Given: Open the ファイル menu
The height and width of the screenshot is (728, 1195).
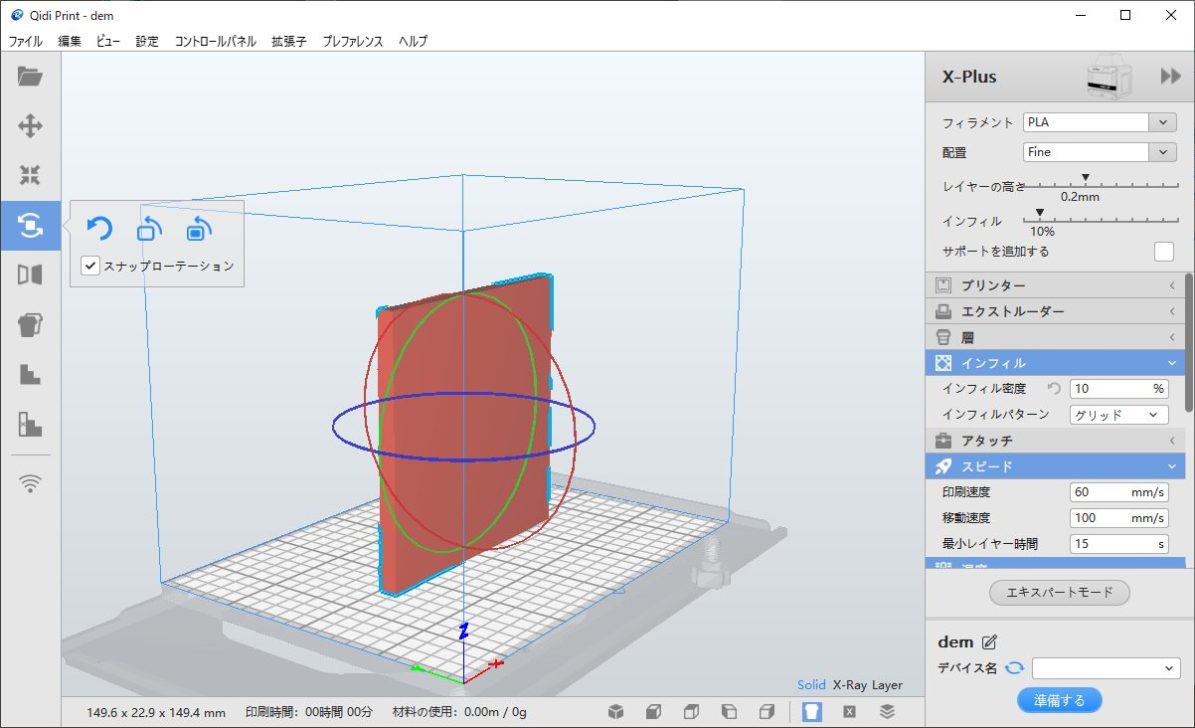Looking at the screenshot, I should (x=26, y=41).
